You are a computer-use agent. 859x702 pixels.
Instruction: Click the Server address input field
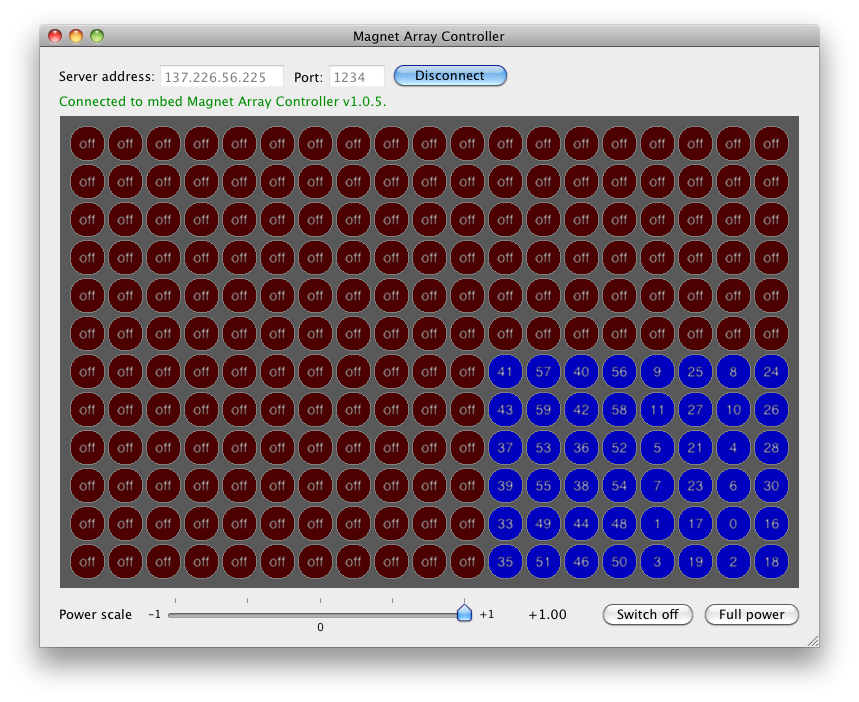[221, 77]
